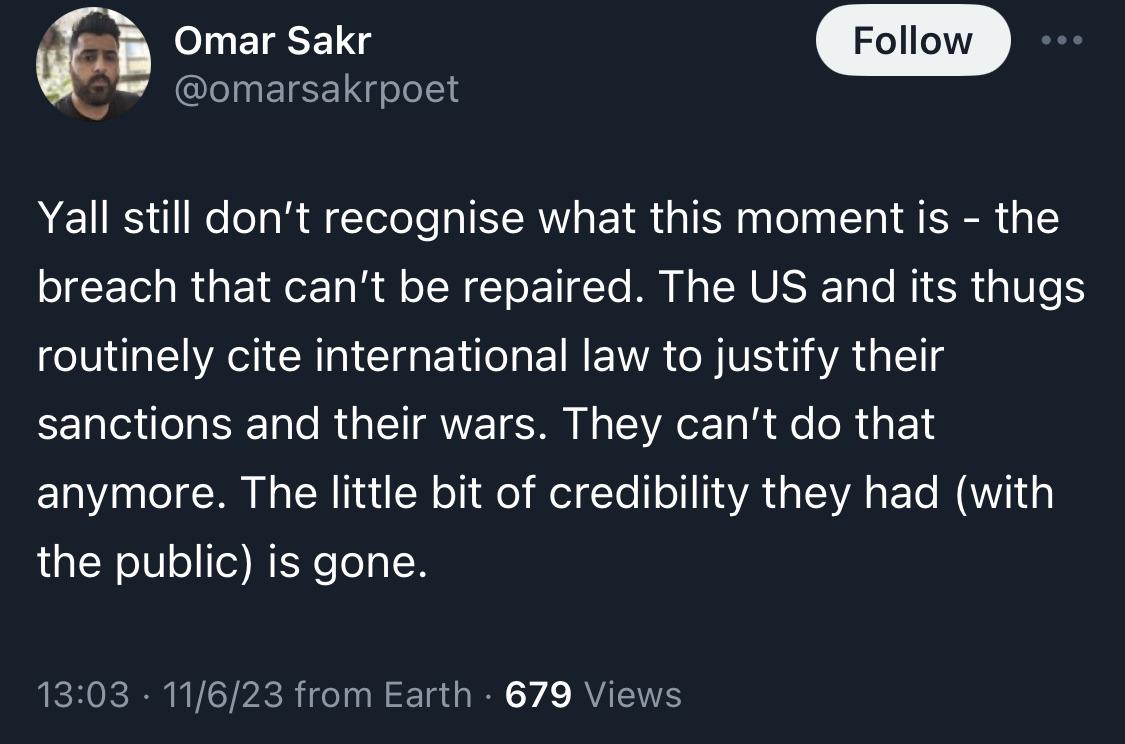
Task: Click the phrase "sanctions and their wars"
Action: pyautogui.click(x=290, y=426)
